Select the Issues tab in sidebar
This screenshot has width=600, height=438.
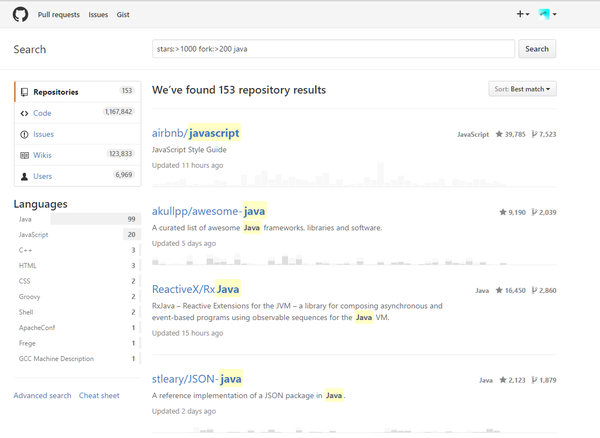pos(78,134)
